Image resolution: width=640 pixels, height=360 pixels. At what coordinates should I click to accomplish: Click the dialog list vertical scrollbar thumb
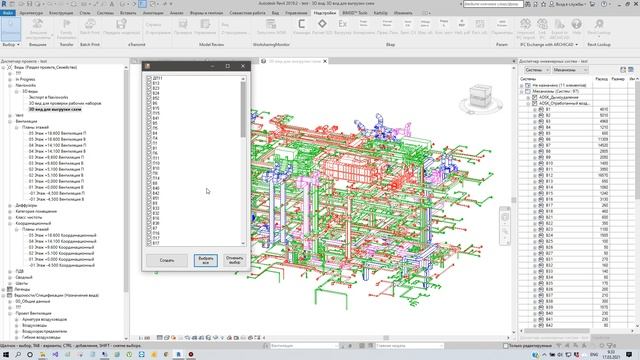pos(243,109)
